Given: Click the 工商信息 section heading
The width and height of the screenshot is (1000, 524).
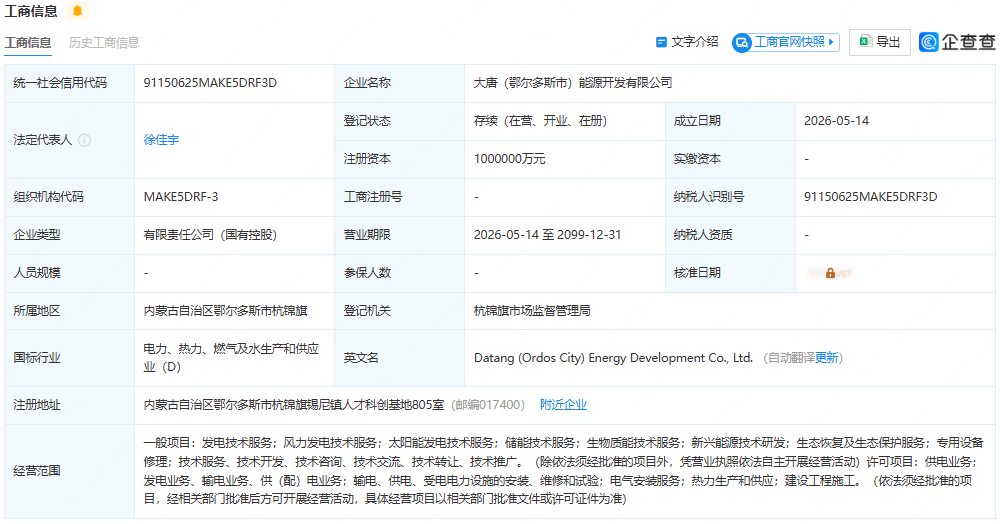Looking at the screenshot, I should pos(31,11).
